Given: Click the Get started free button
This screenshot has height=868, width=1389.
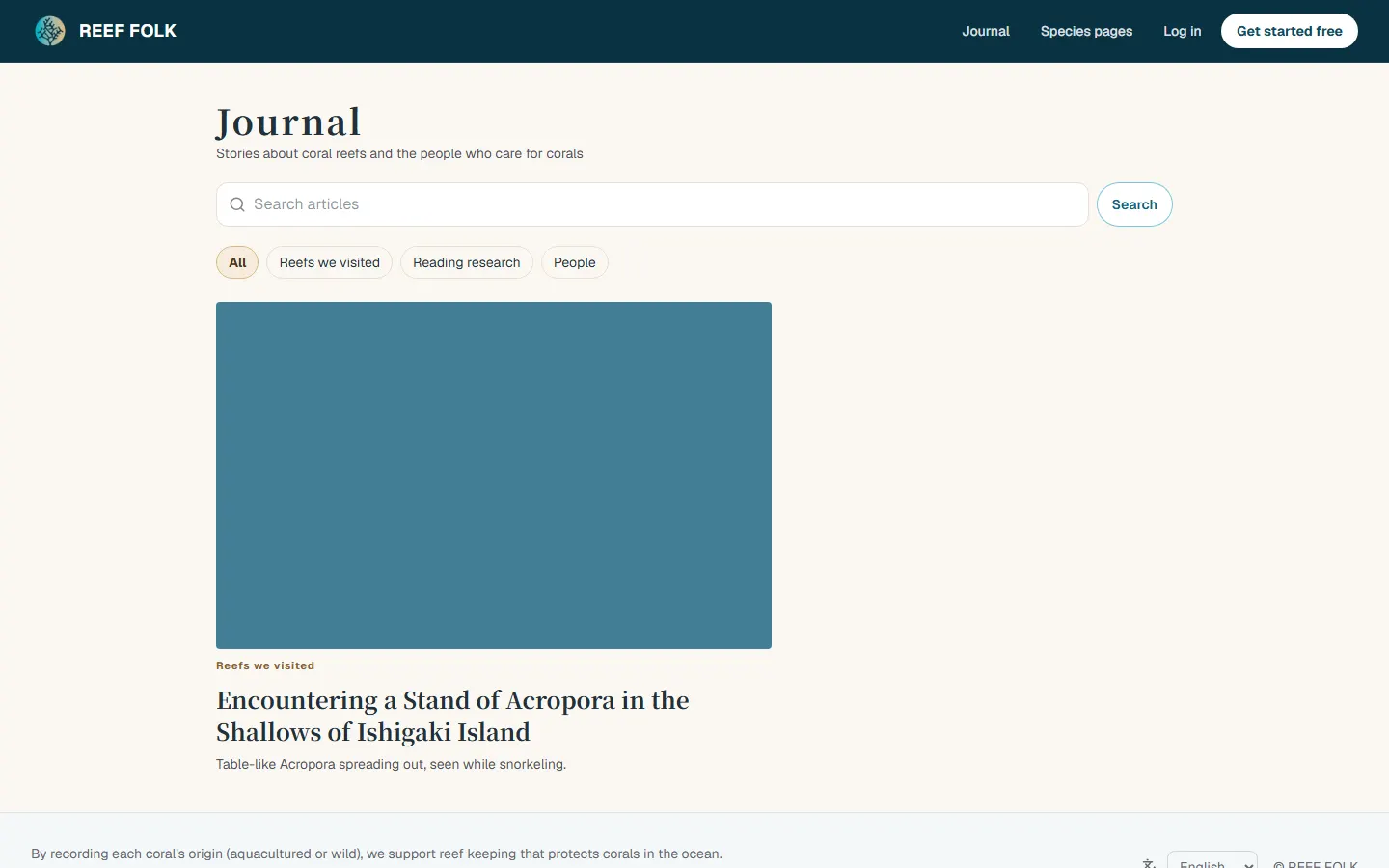Looking at the screenshot, I should click(x=1290, y=31).
